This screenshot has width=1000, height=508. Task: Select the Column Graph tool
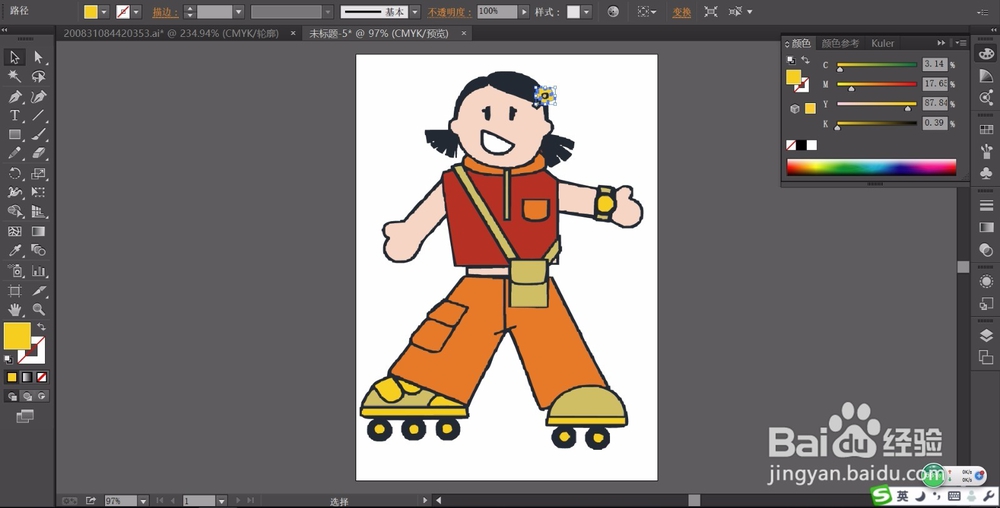(x=38, y=271)
